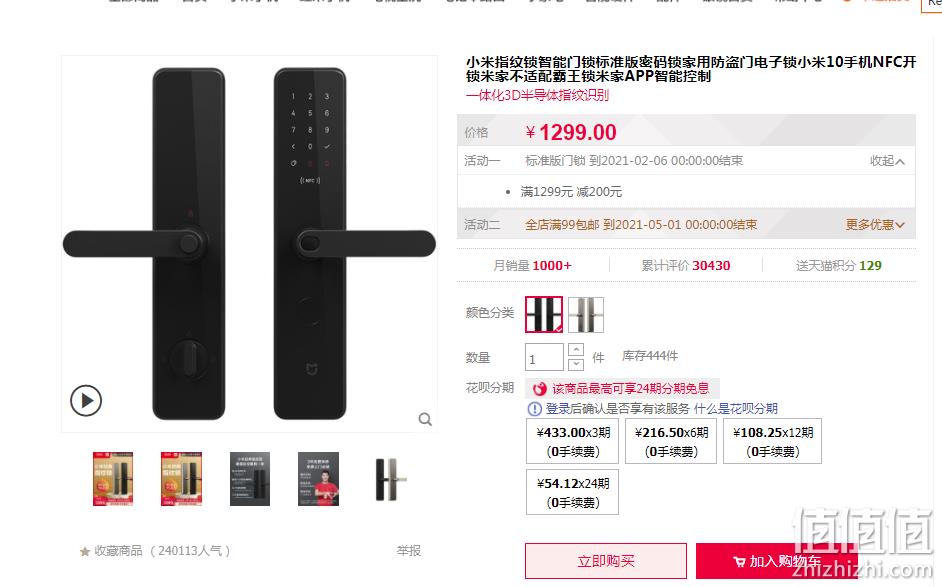Click the quantity input field
The width and height of the screenshot is (942, 587).
[544, 357]
